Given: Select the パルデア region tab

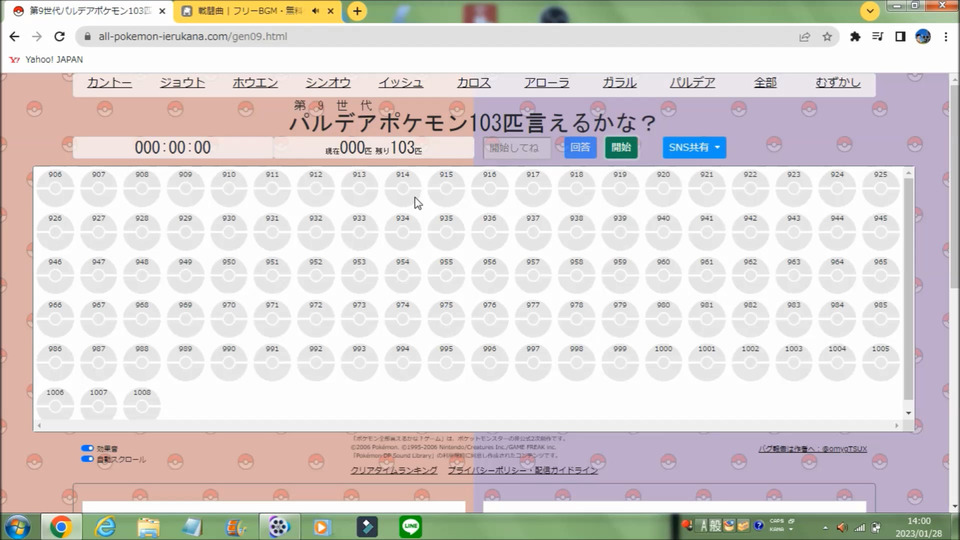Looking at the screenshot, I should pos(692,83).
